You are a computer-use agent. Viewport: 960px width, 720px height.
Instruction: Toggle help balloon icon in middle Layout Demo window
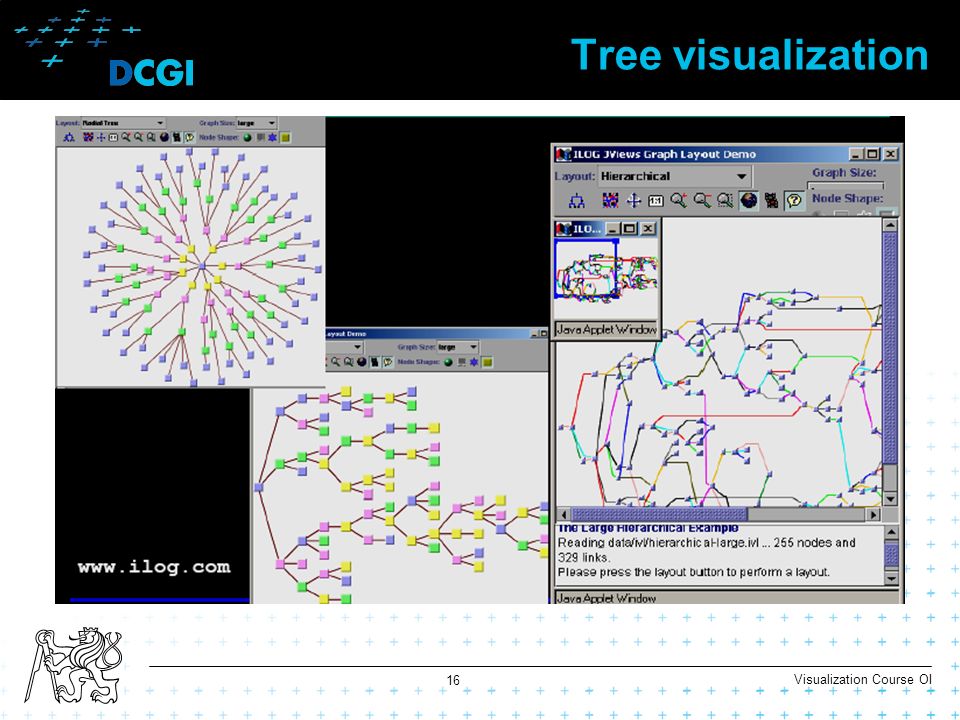[x=388, y=362]
